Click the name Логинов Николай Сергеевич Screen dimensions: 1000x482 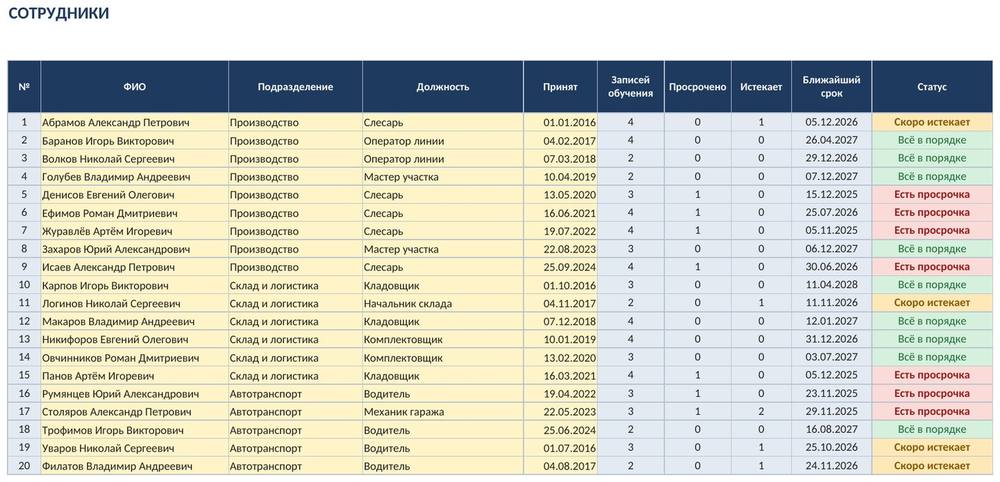click(x=112, y=303)
